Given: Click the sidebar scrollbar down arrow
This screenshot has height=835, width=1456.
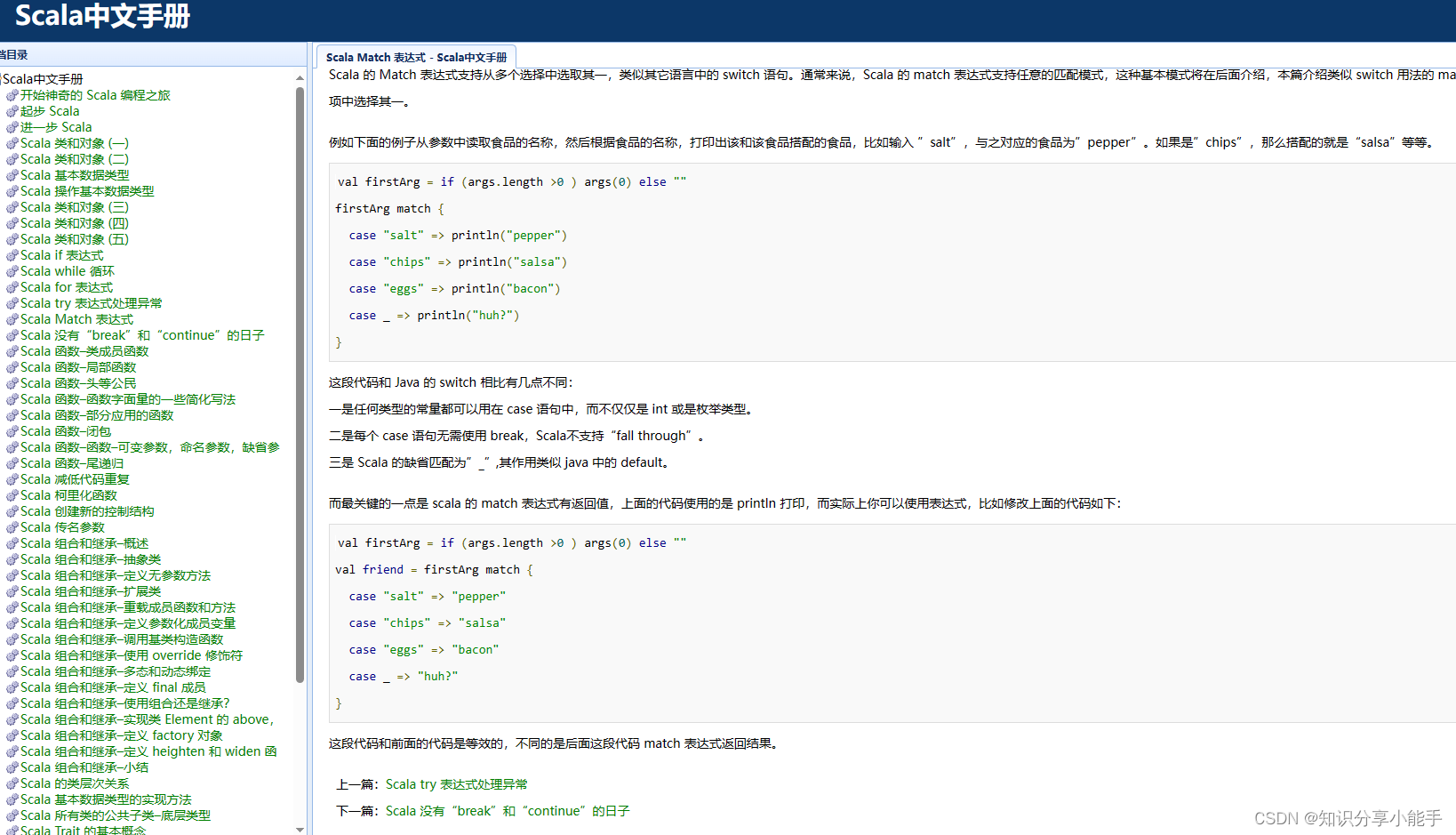Looking at the screenshot, I should point(300,829).
